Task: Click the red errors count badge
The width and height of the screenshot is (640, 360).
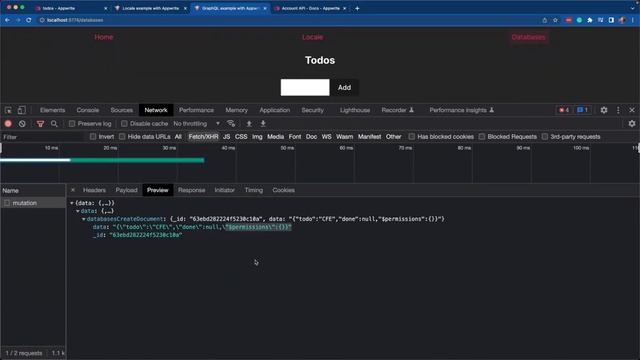Action: (x=564, y=110)
